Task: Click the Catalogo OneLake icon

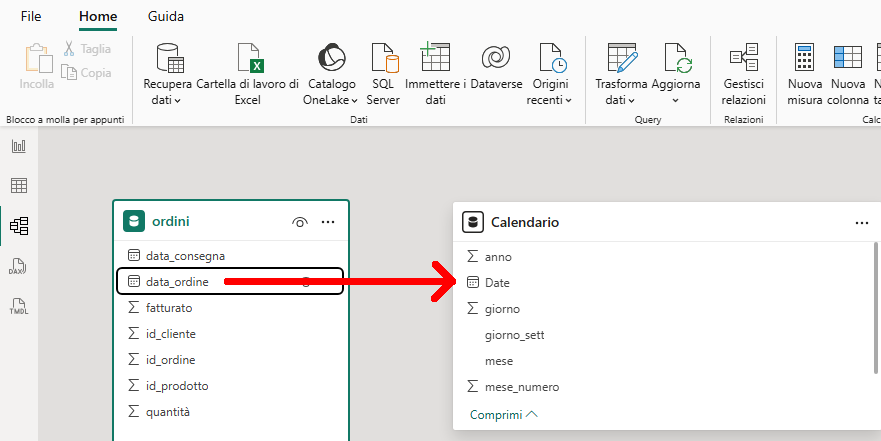Action: tap(331, 58)
